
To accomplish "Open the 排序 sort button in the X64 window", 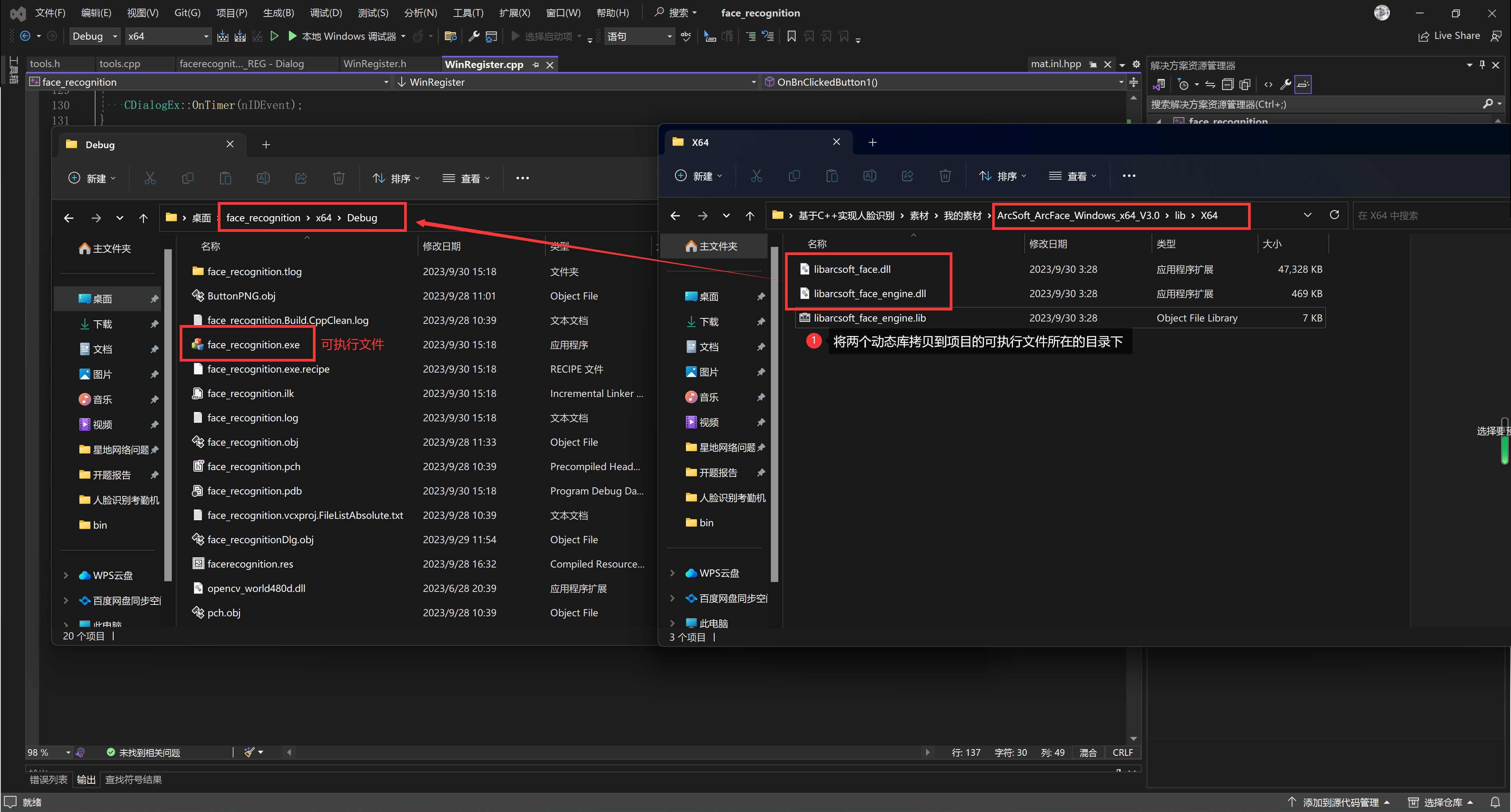I will tap(1002, 176).
